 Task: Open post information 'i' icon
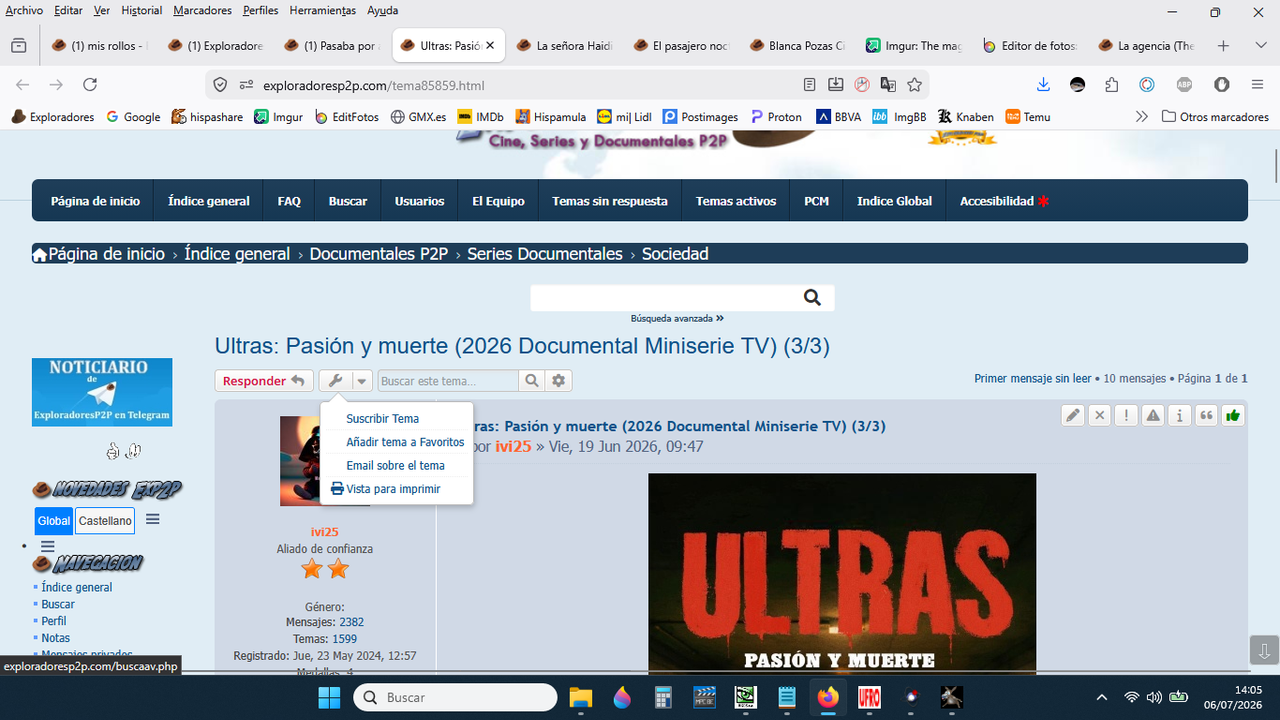[x=1180, y=415]
